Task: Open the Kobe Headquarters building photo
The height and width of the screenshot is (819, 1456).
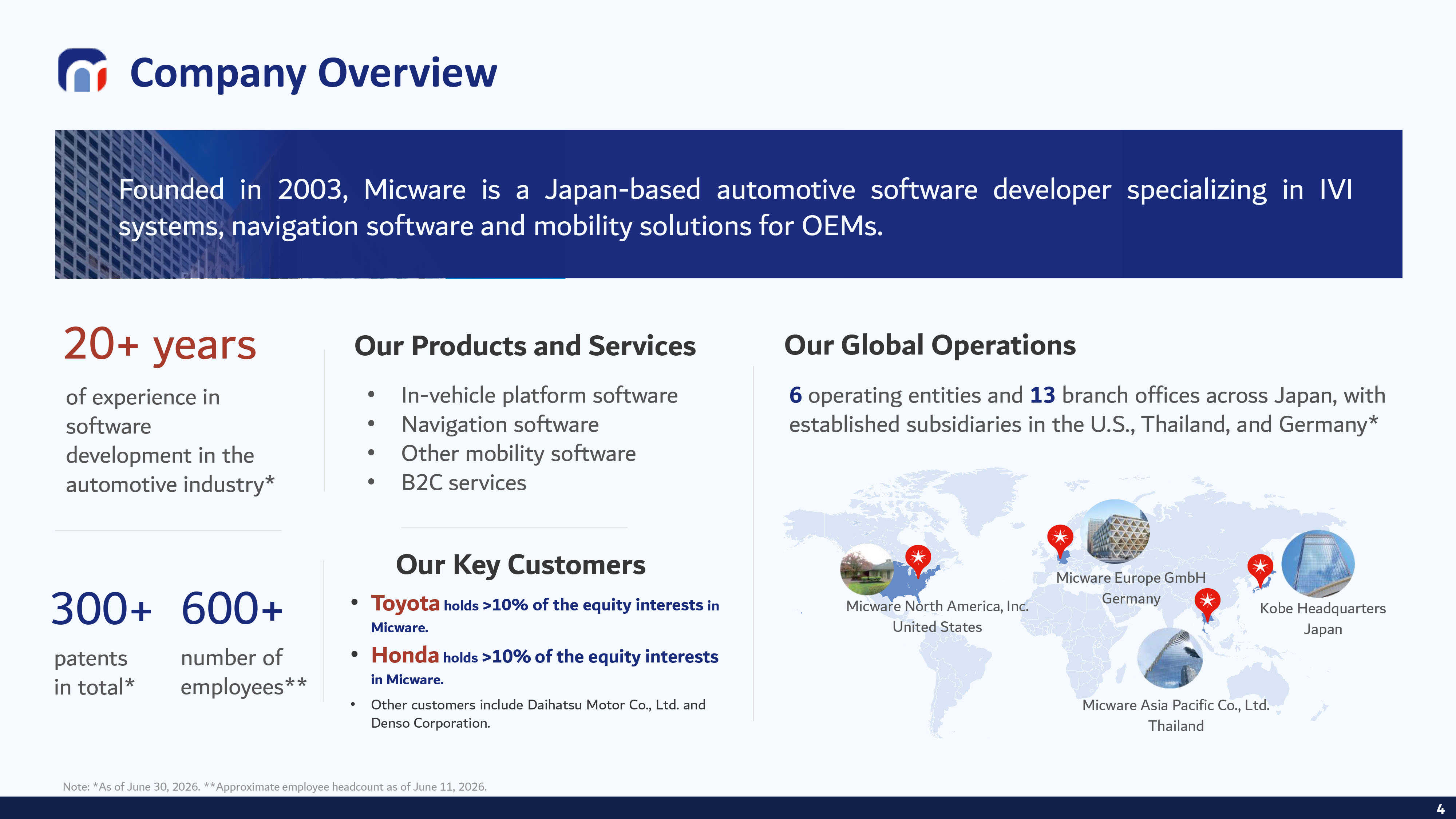Action: click(1318, 563)
